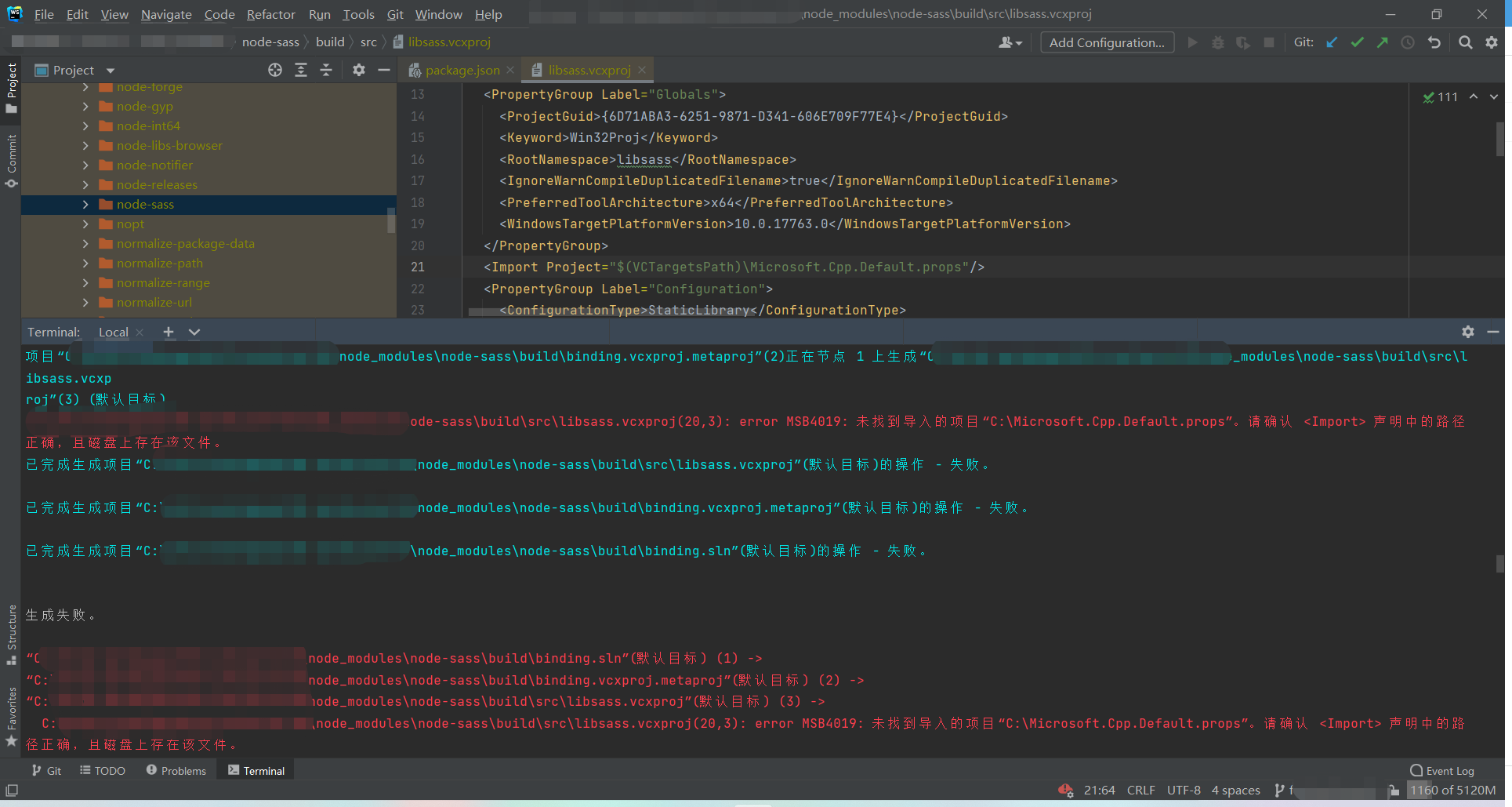The height and width of the screenshot is (807, 1512).
Task: Open Project panel options gear
Action: click(x=358, y=70)
